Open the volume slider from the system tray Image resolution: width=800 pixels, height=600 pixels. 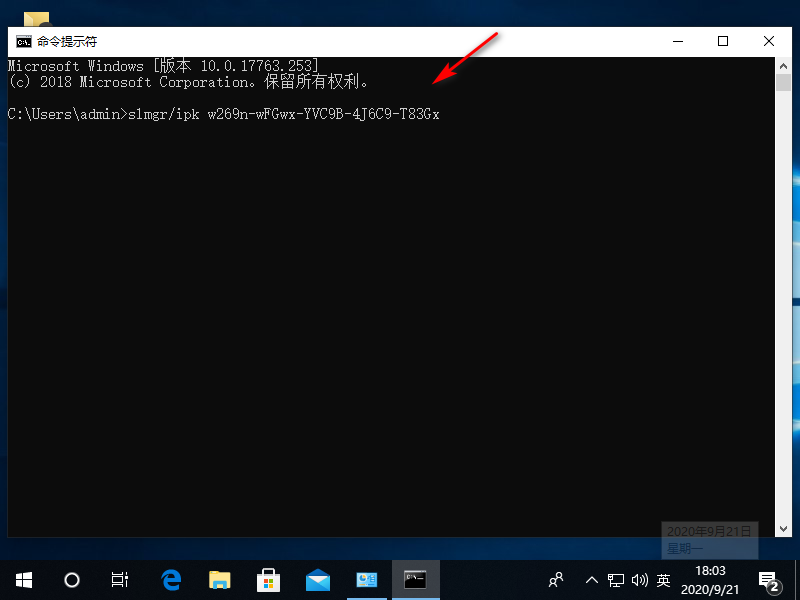pyautogui.click(x=640, y=580)
